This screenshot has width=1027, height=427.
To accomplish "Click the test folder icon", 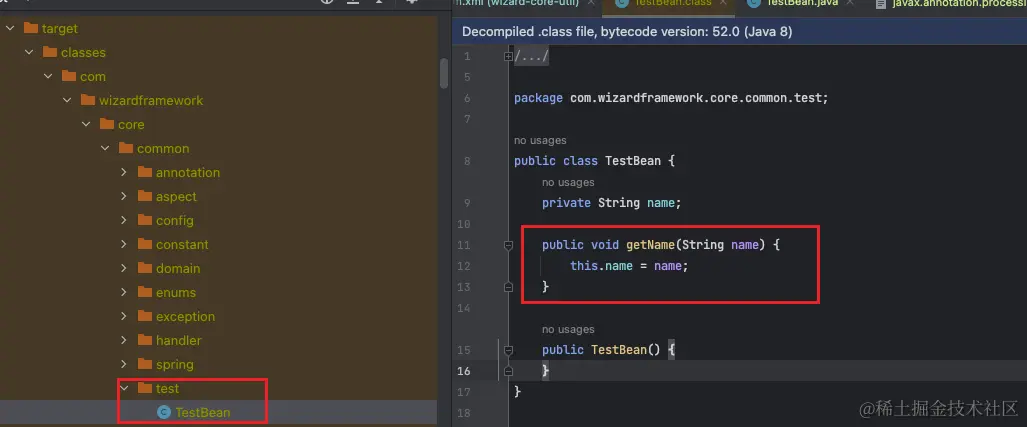I will pos(145,388).
